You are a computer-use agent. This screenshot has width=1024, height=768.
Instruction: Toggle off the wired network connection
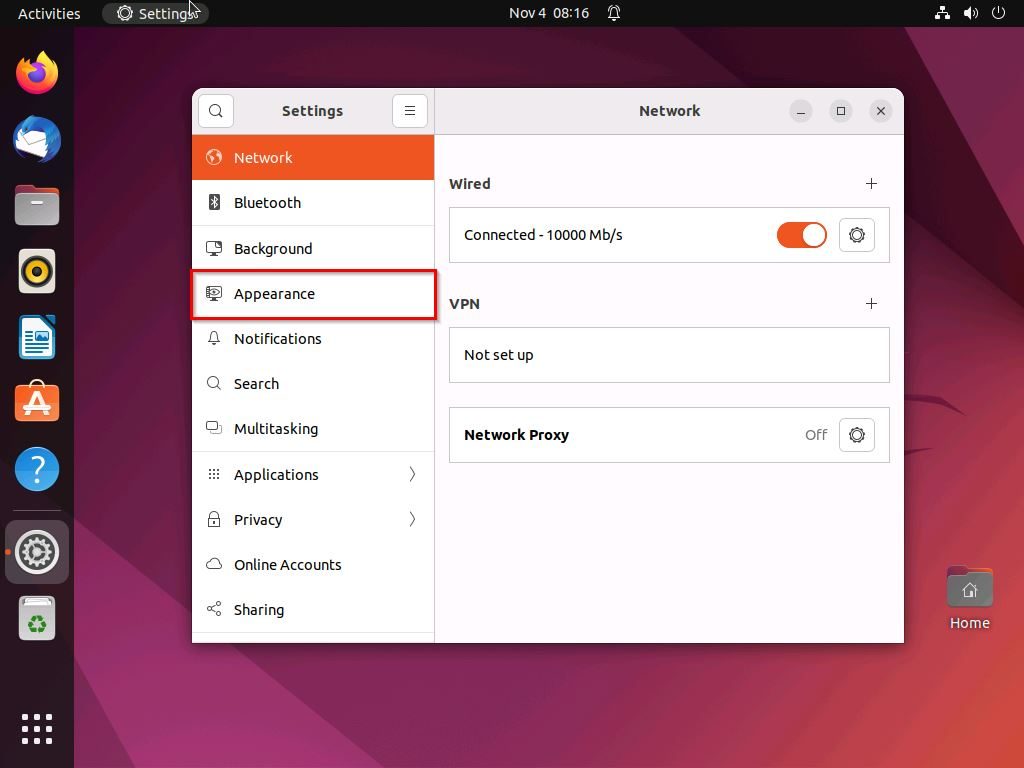click(x=801, y=235)
